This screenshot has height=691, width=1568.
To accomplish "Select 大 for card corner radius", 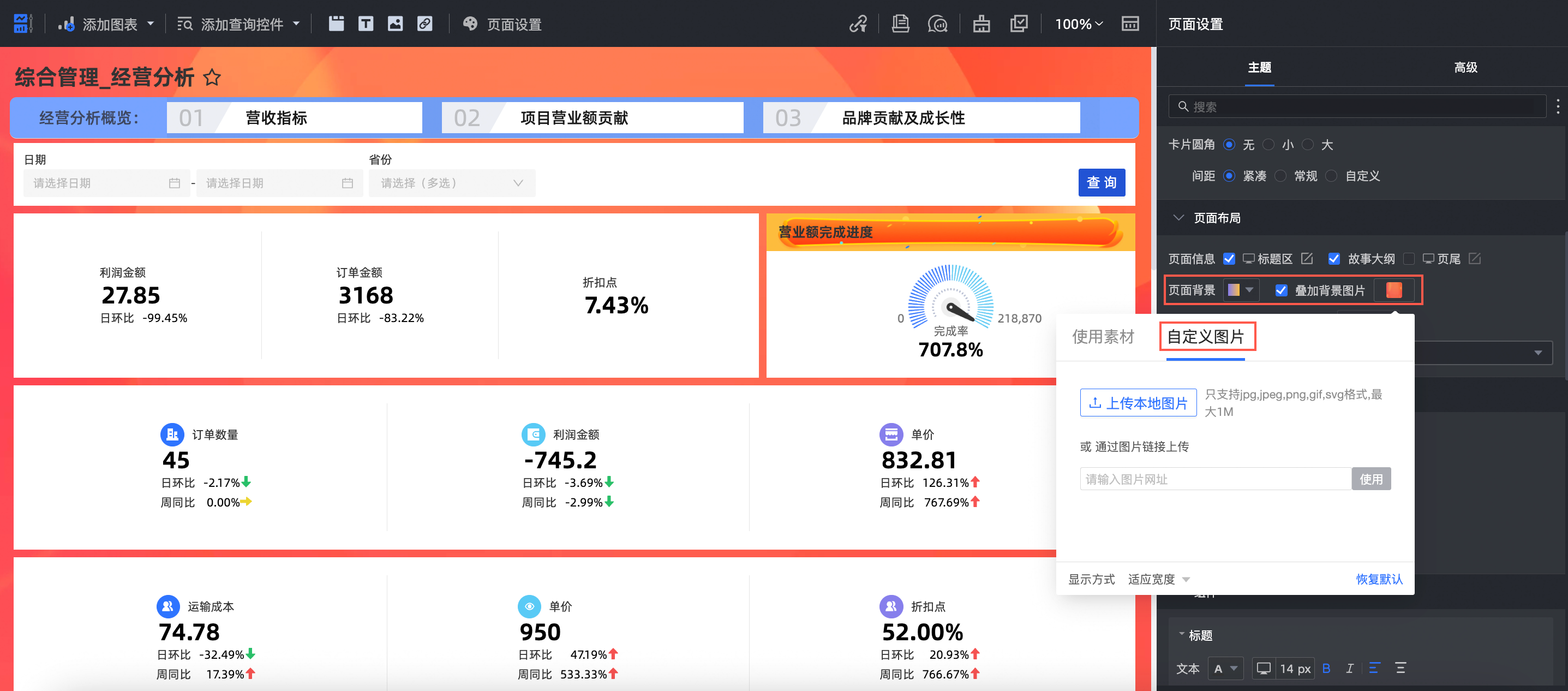I will click(1307, 145).
